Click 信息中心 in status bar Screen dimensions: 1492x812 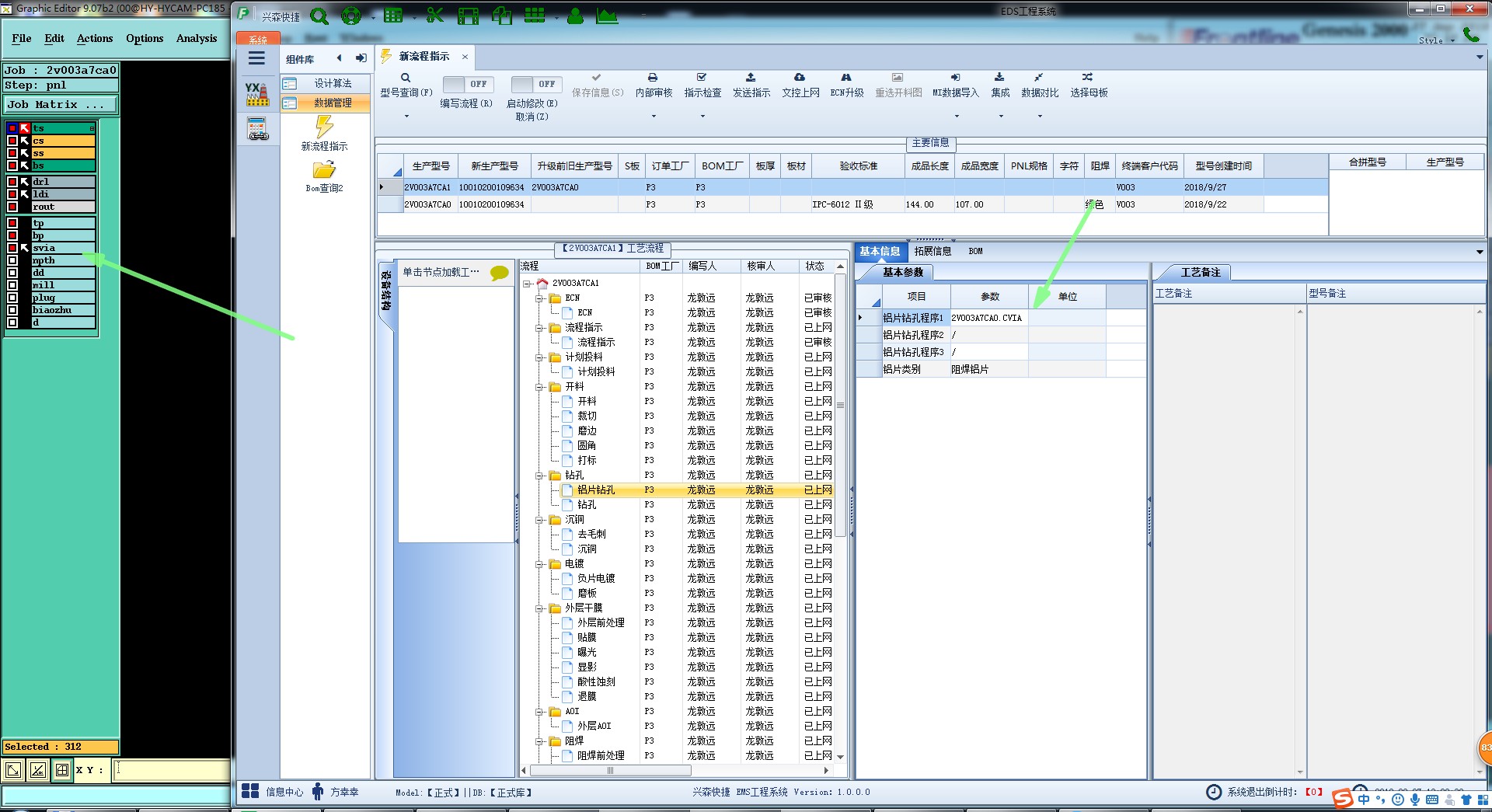(273, 792)
